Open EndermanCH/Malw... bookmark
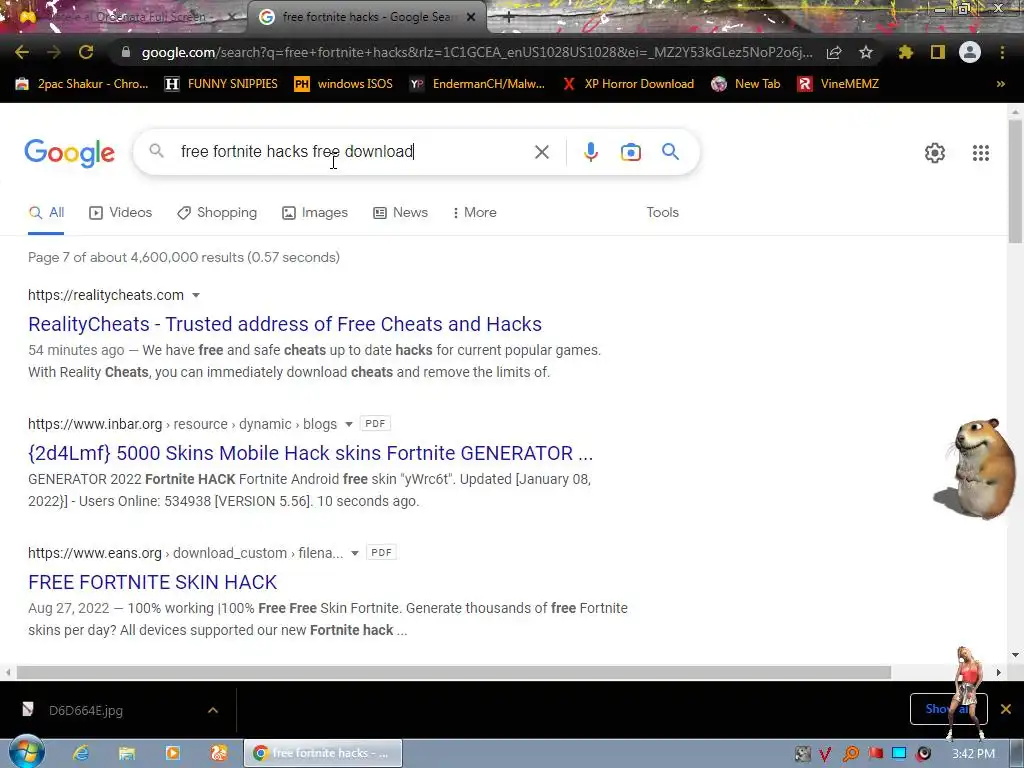Image resolution: width=1024 pixels, height=768 pixels. click(x=477, y=84)
